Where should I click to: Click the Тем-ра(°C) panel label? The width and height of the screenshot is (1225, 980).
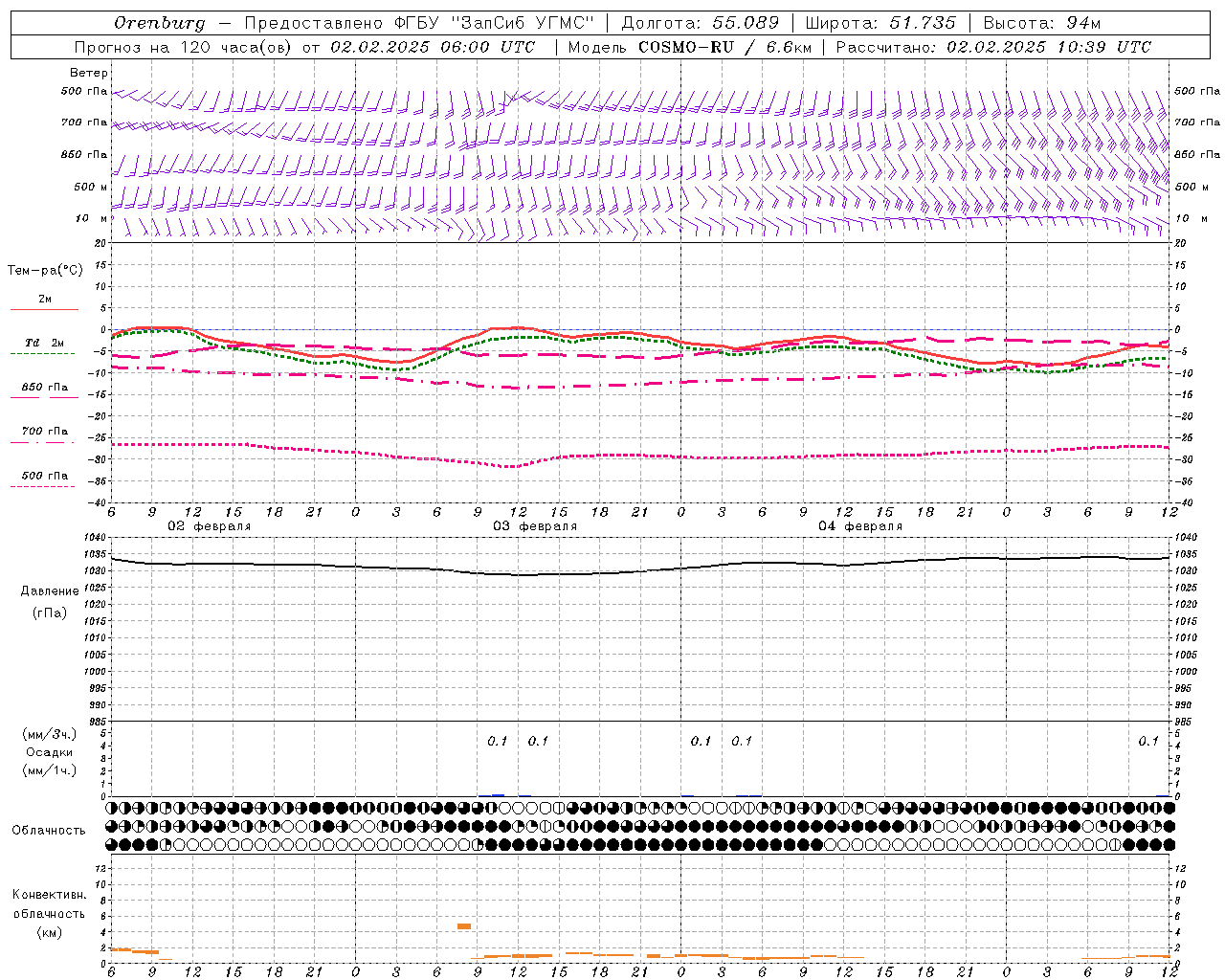(45, 271)
